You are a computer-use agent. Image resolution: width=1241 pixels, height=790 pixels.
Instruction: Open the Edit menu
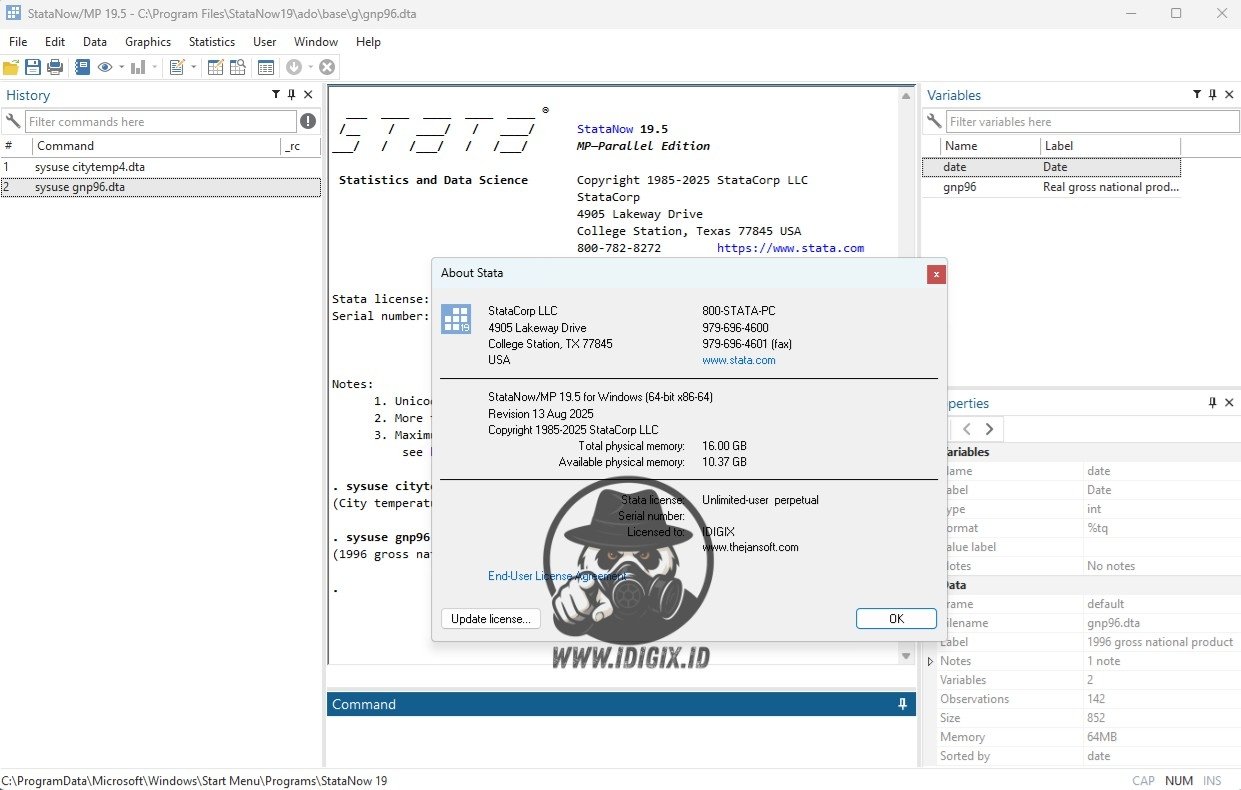tap(55, 42)
